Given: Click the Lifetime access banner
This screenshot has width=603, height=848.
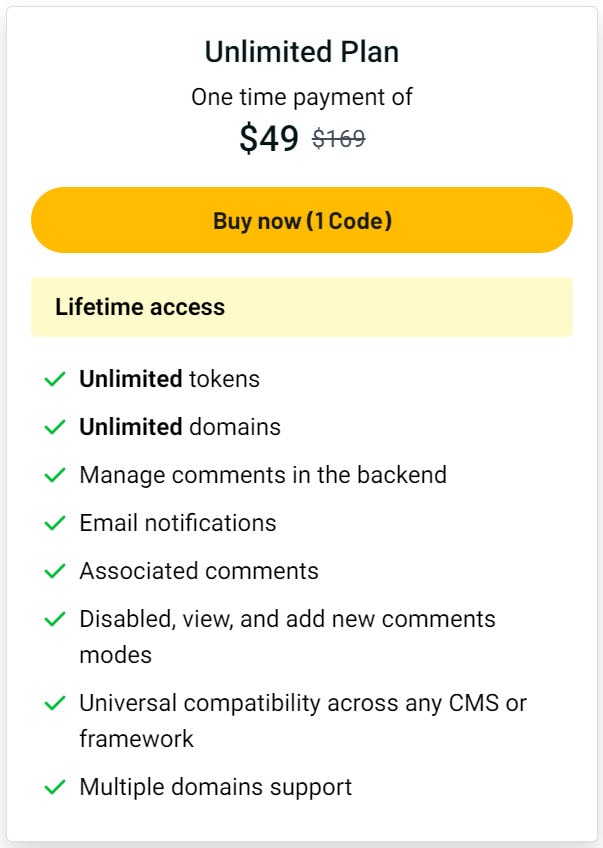Looking at the screenshot, I should (x=301, y=307).
